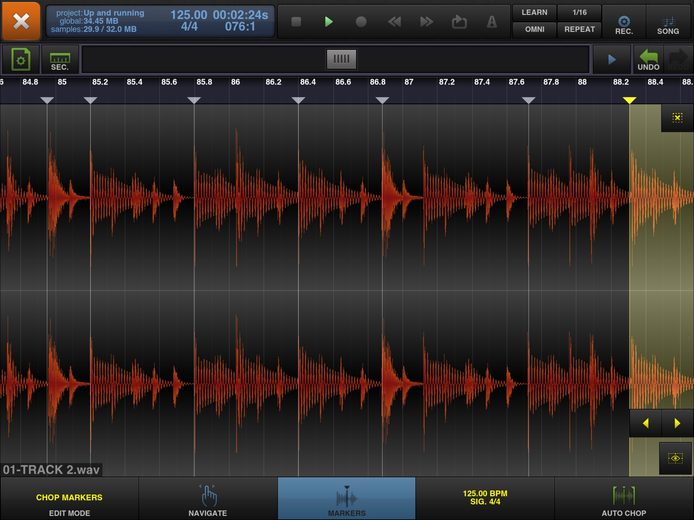Open the 1/16 quantize setting
694x520 pixels.
click(x=579, y=12)
